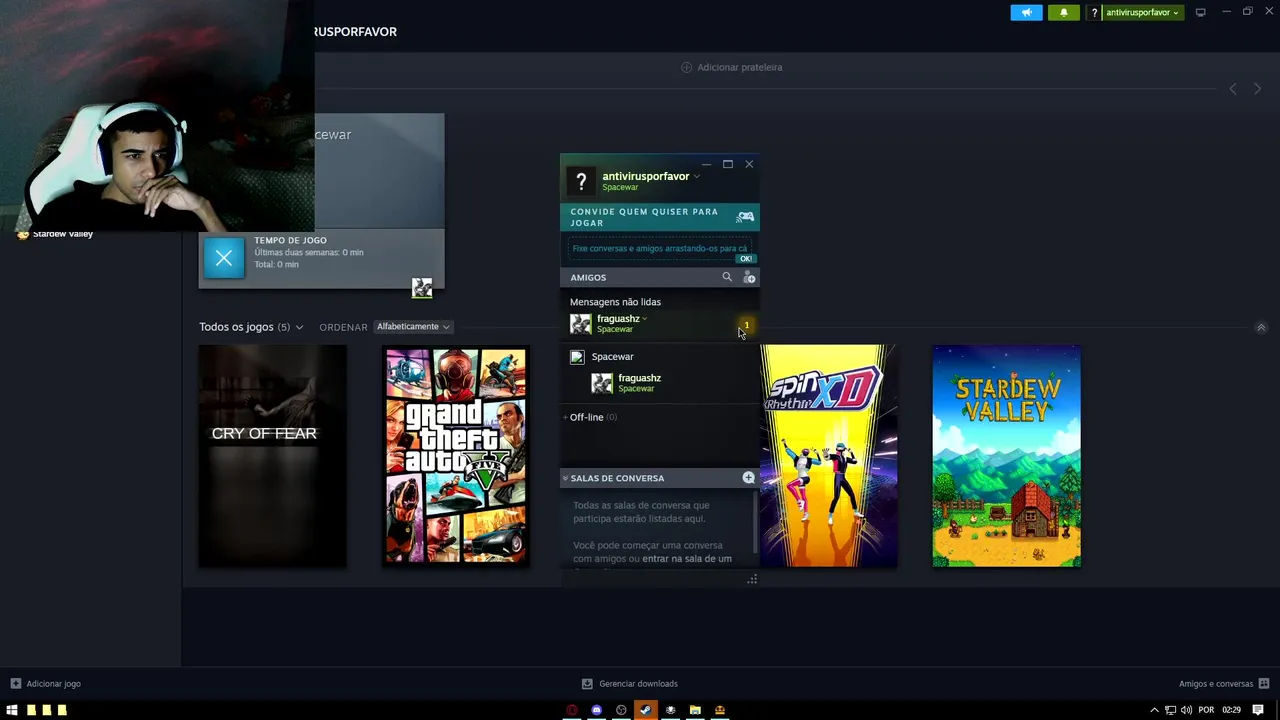Click the Amigos header label
The height and width of the screenshot is (720, 1280).
588,277
